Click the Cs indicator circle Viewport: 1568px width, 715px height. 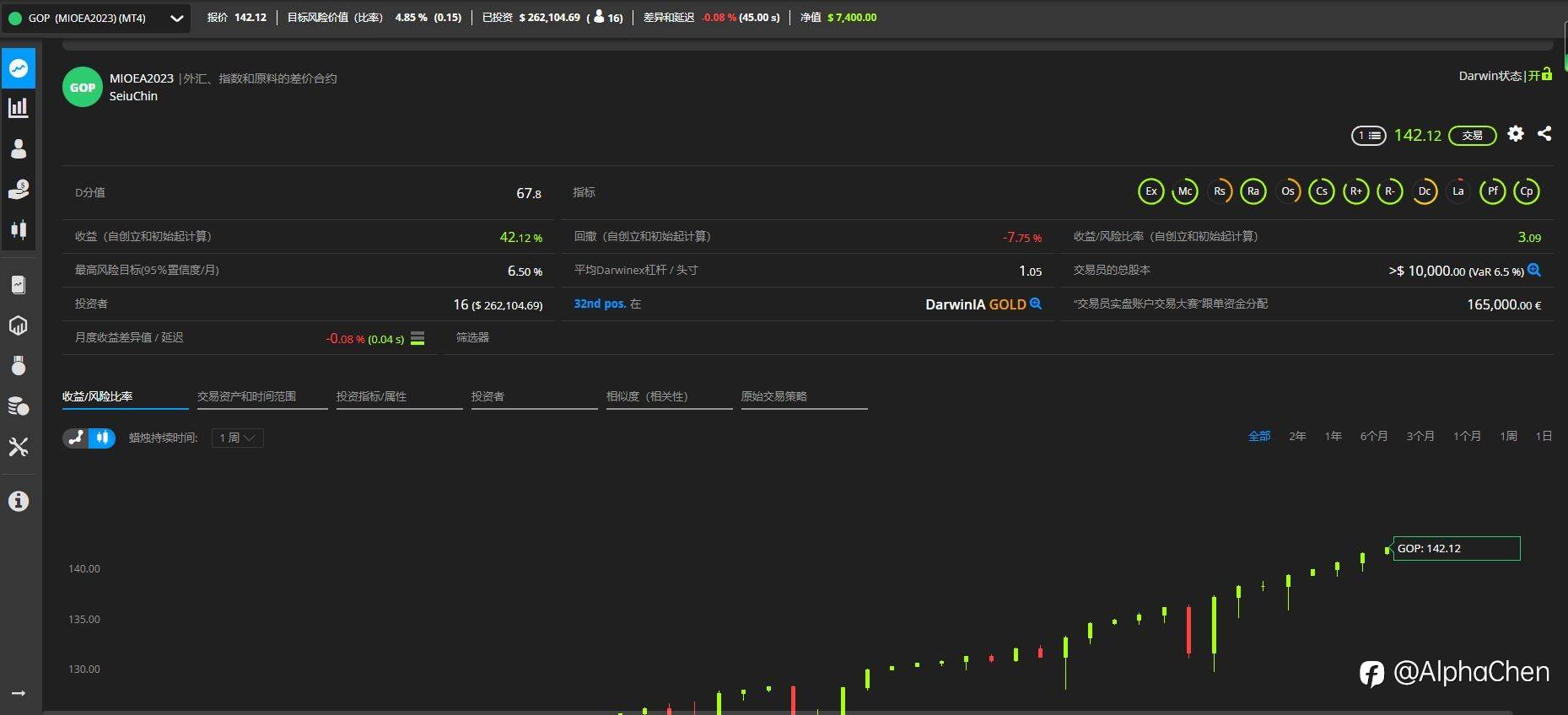(x=1322, y=191)
